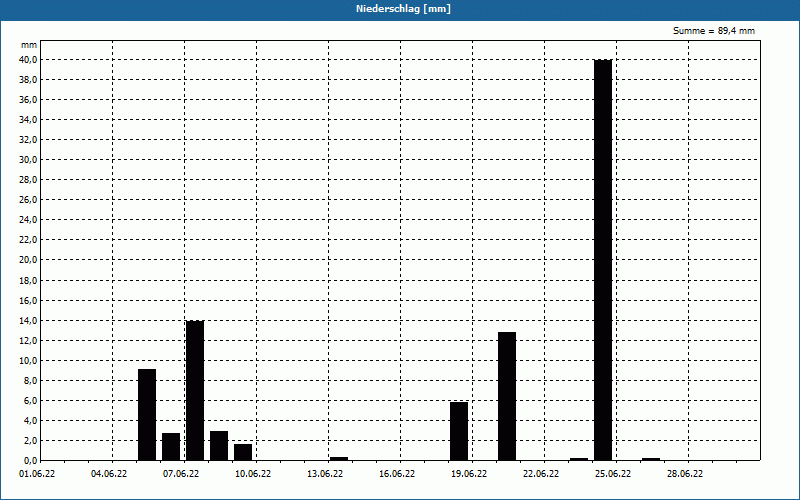Viewport: 800px width, 500px height.
Task: Click the x-axis label 19.06.22
Action: coord(468,474)
